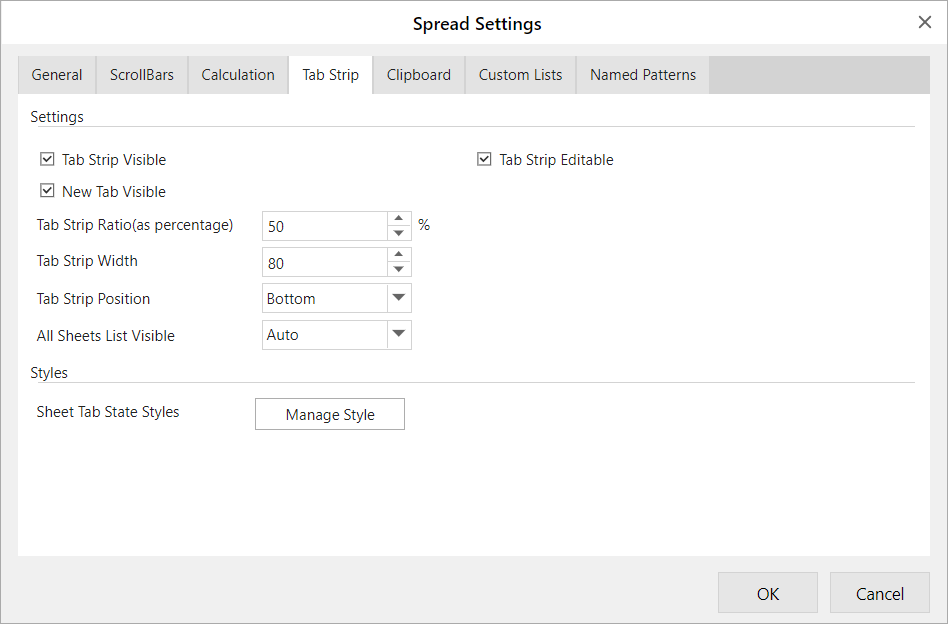The height and width of the screenshot is (624, 948).
Task: Disable the New Tab Visible checkbox
Action: 47,191
